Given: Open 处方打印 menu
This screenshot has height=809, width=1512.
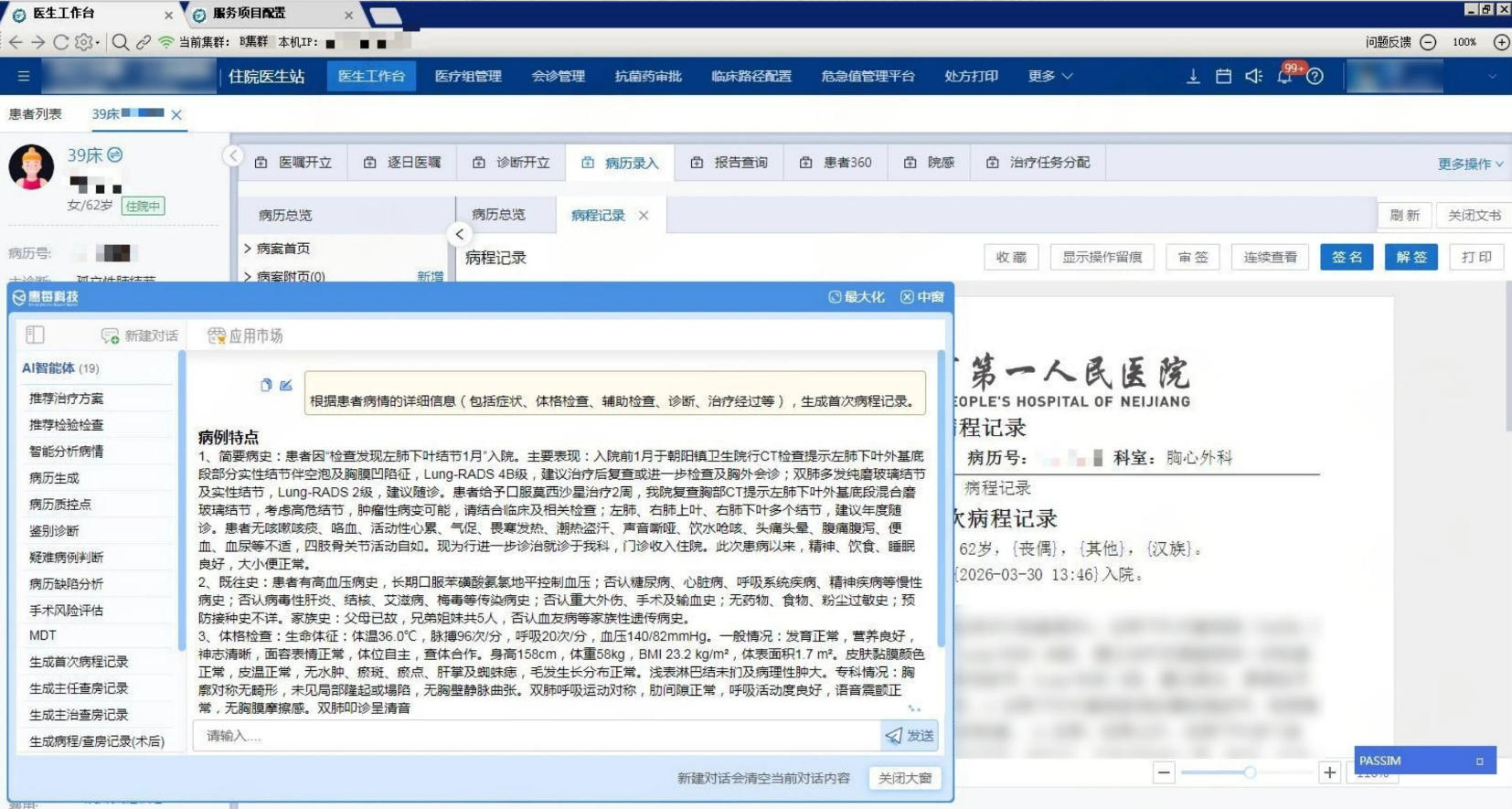Looking at the screenshot, I should 971,76.
